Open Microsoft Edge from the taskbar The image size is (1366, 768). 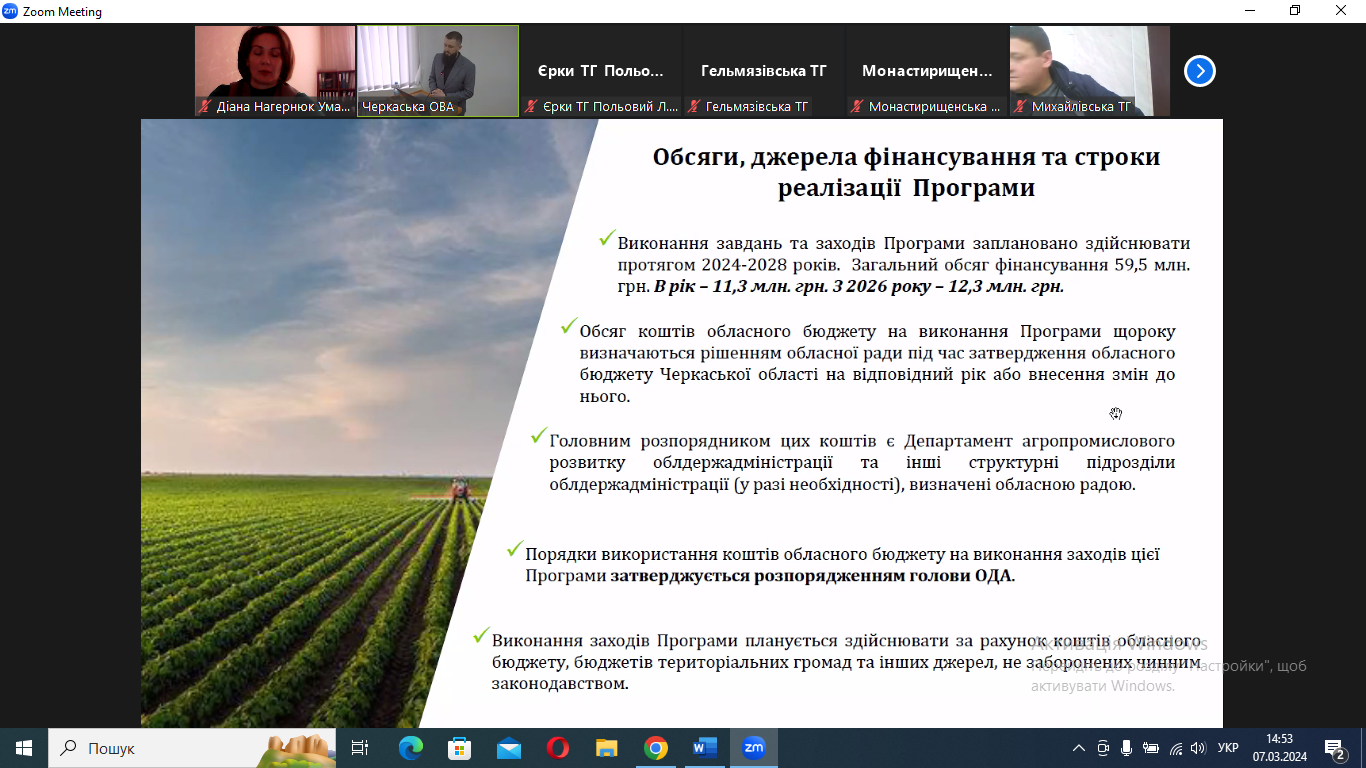click(411, 748)
